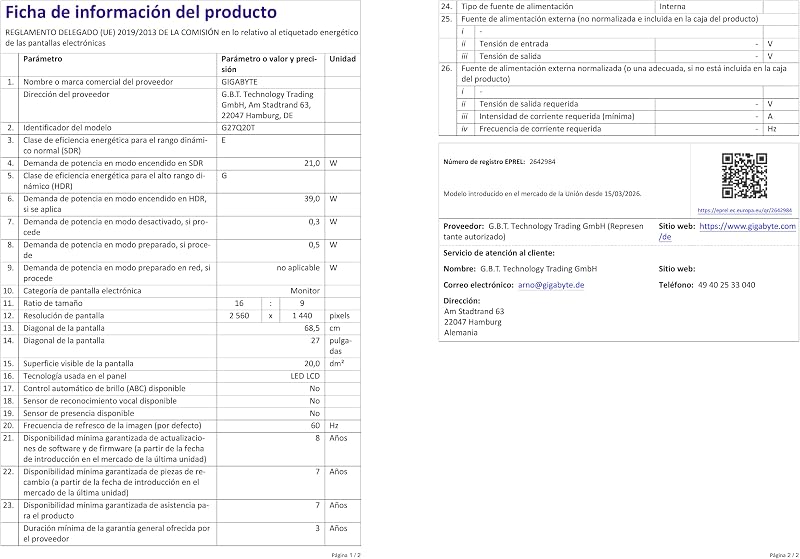
Task: Select row 'Identificador del modelo'
Action: click(181, 128)
